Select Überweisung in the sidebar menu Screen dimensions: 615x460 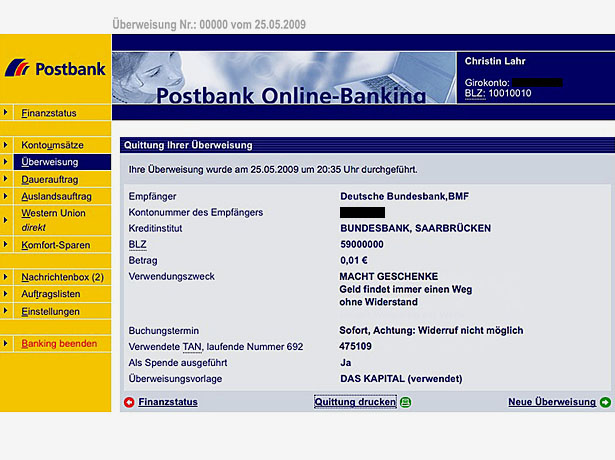tap(50, 162)
